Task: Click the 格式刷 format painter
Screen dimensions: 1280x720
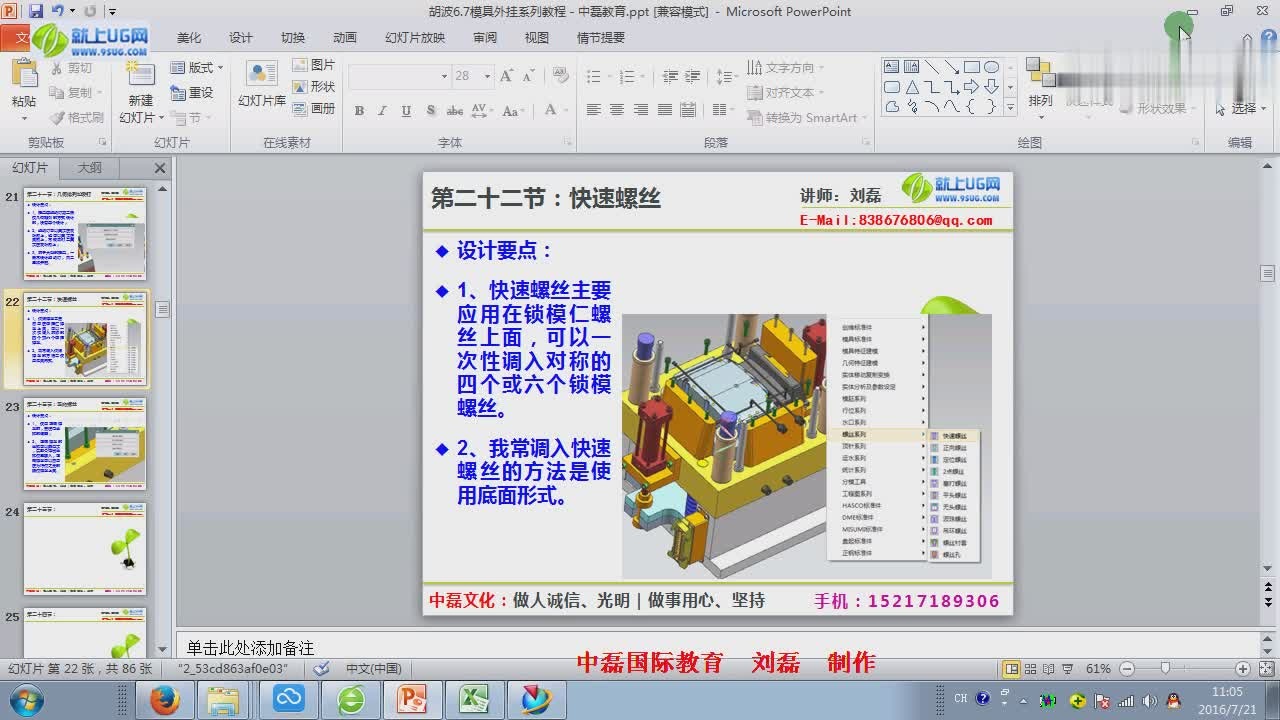Action: pyautogui.click(x=75, y=117)
